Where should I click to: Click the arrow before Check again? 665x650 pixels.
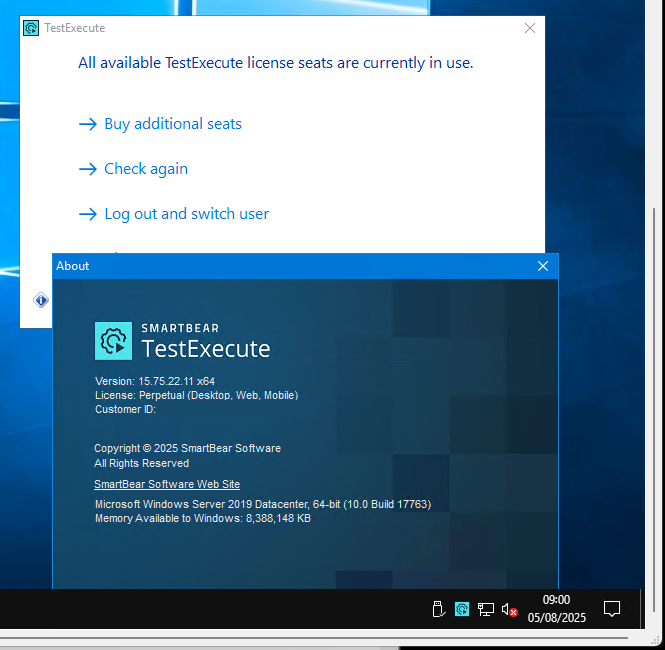[88, 169]
